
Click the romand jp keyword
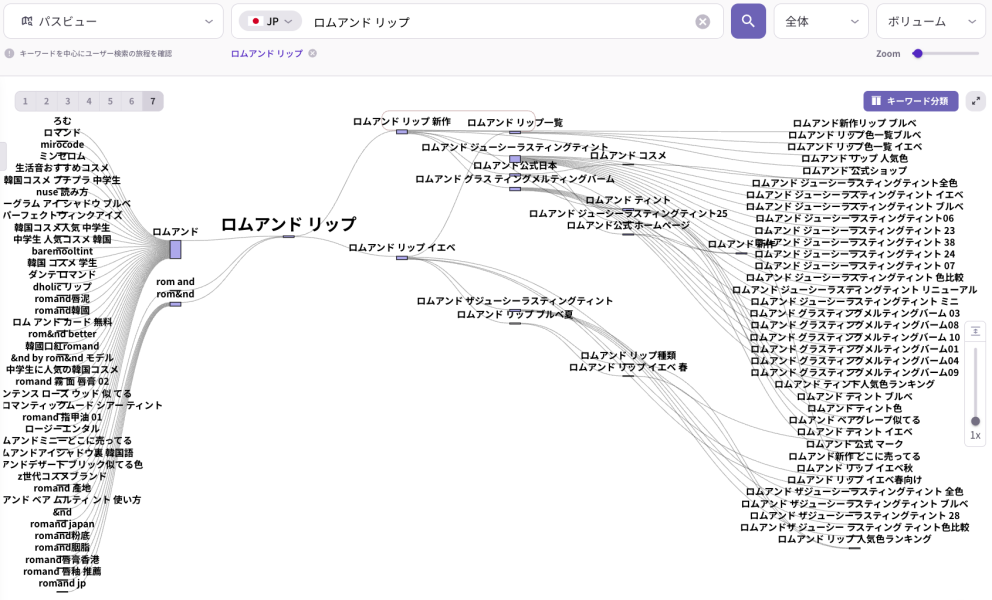pos(62,584)
